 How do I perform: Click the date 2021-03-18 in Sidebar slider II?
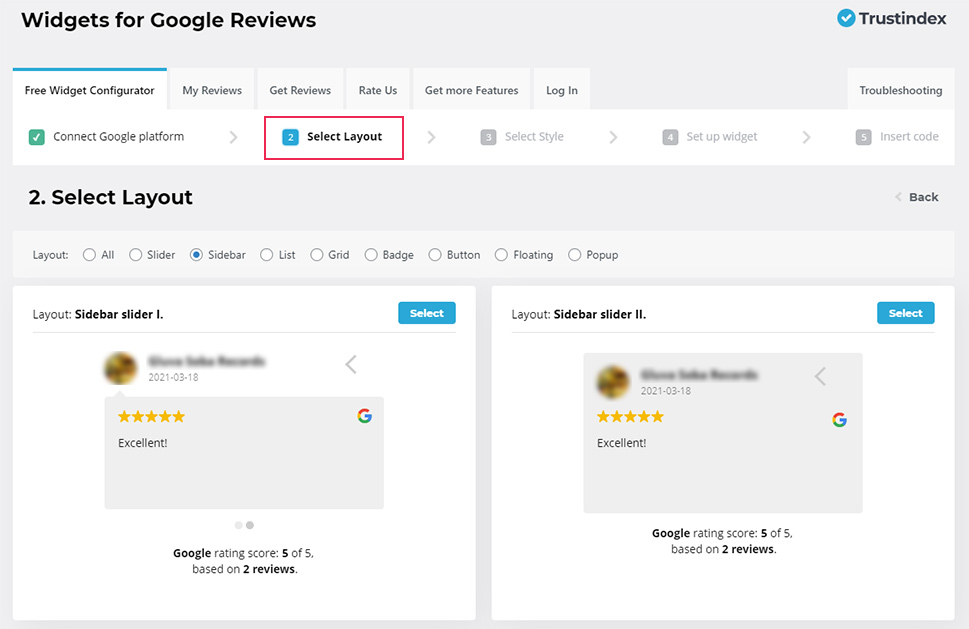(x=666, y=391)
